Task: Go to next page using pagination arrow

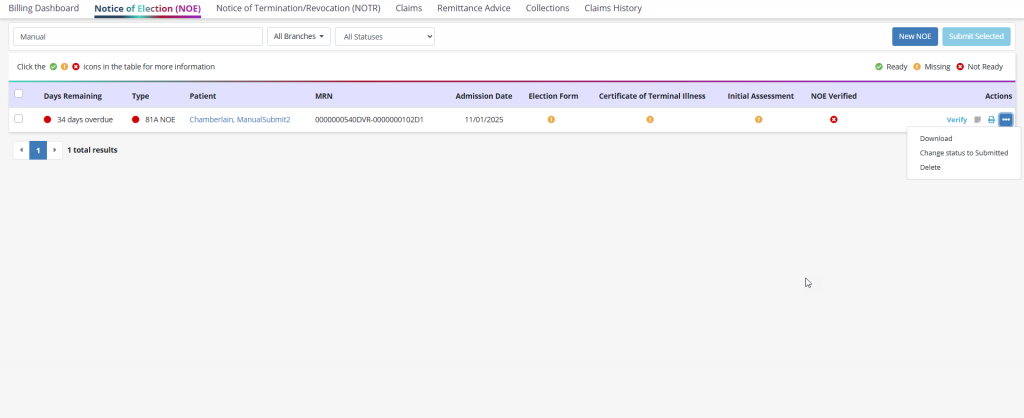Action: (x=54, y=150)
